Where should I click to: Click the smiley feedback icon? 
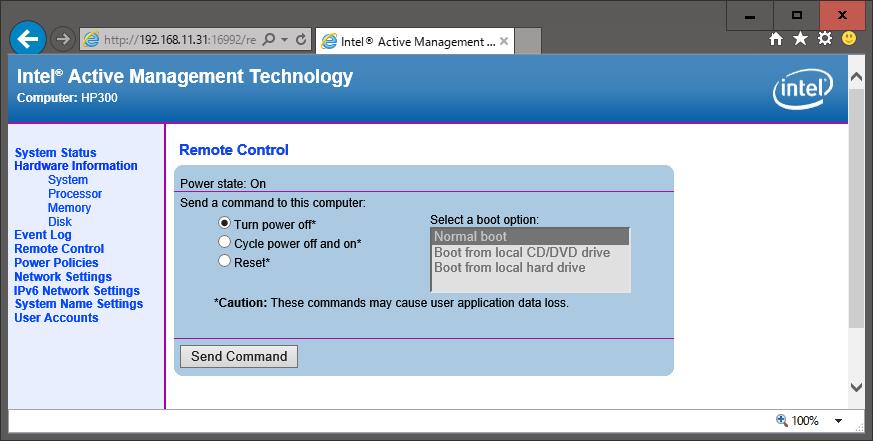849,38
